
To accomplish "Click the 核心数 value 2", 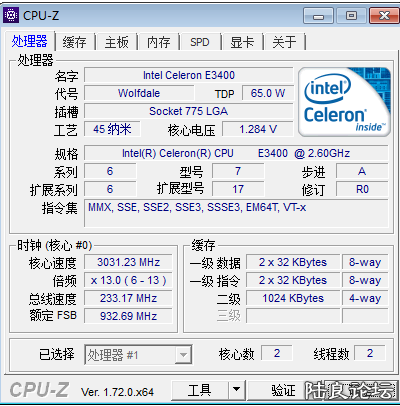I will (x=277, y=353).
